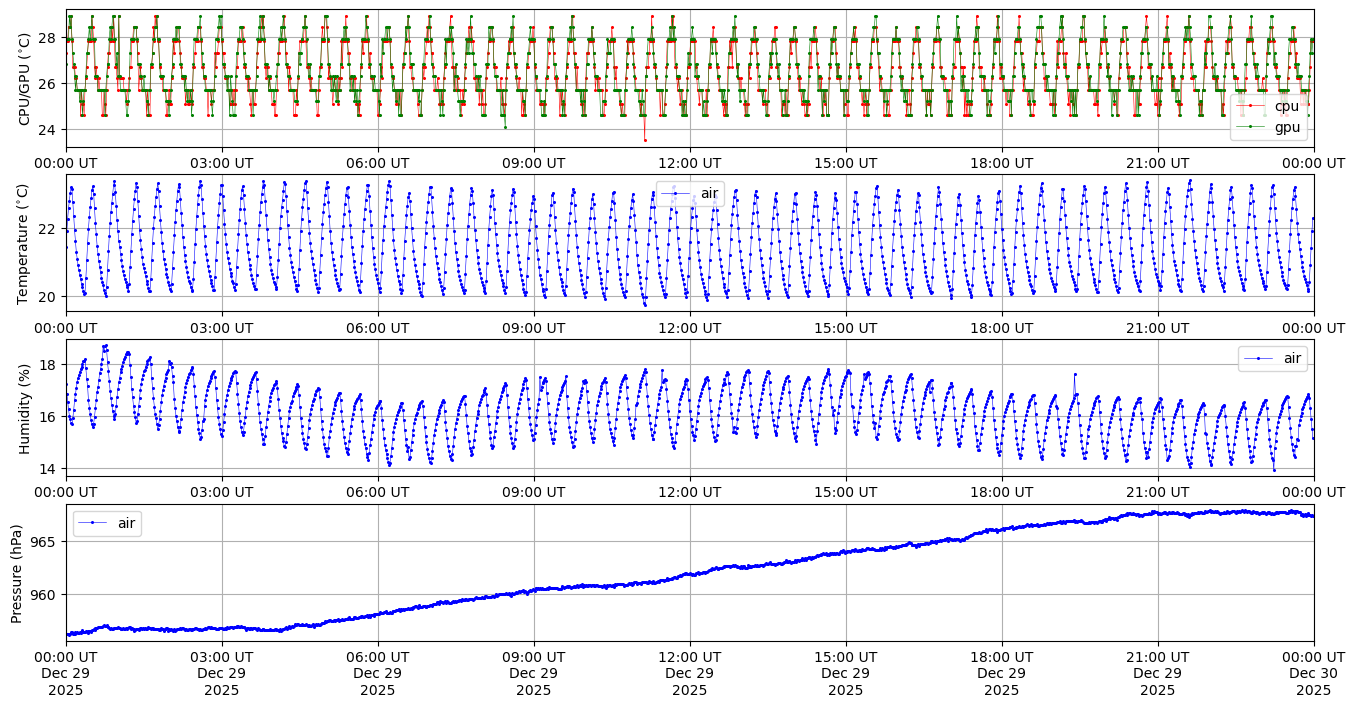Click the Pressure (hPa) axis label
This screenshot has height=707, width=1355.
click(x=17, y=573)
